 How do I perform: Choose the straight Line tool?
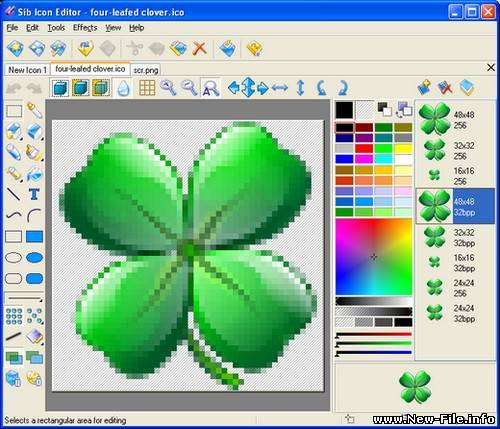point(14,194)
